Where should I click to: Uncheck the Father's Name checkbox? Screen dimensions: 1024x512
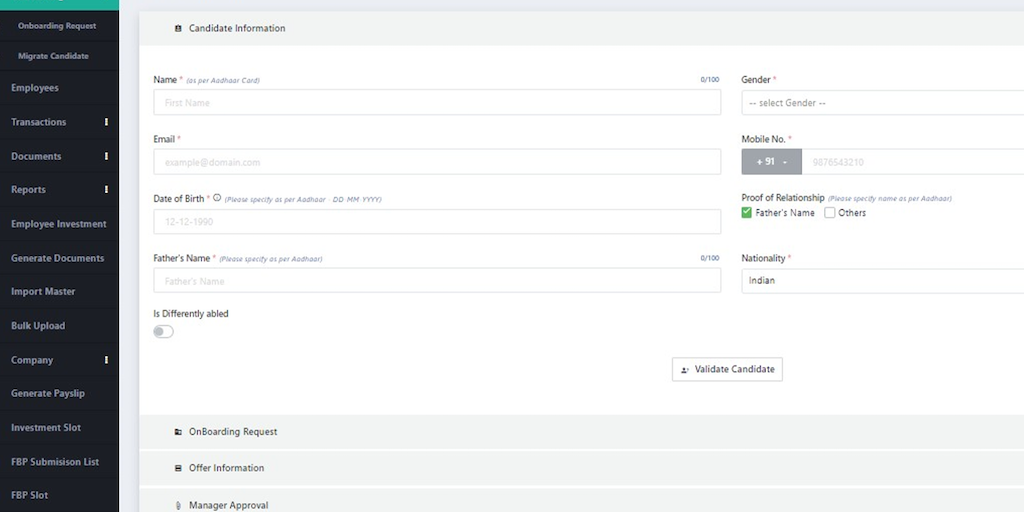coord(747,213)
